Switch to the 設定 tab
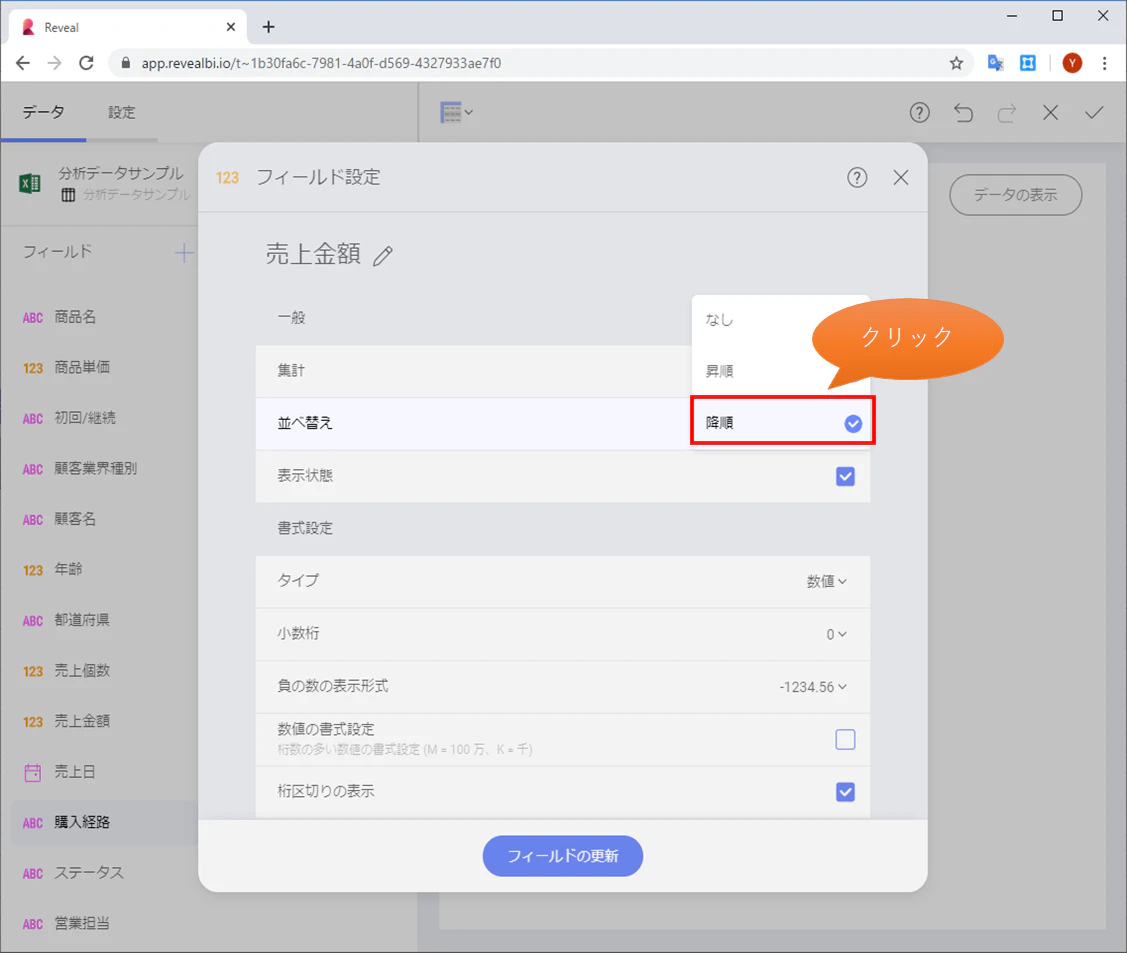 coord(121,113)
